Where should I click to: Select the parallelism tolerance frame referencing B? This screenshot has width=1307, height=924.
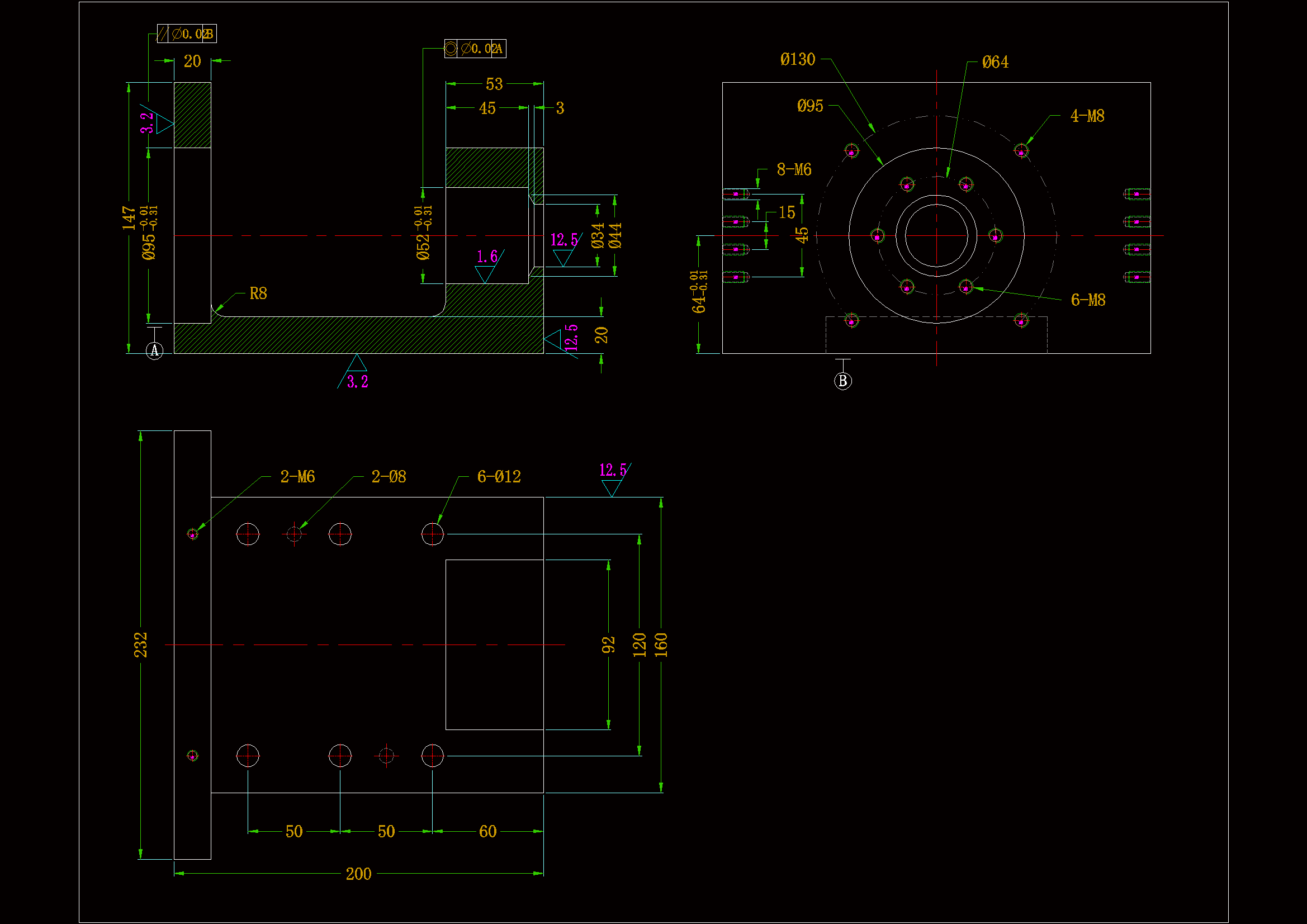pos(187,34)
